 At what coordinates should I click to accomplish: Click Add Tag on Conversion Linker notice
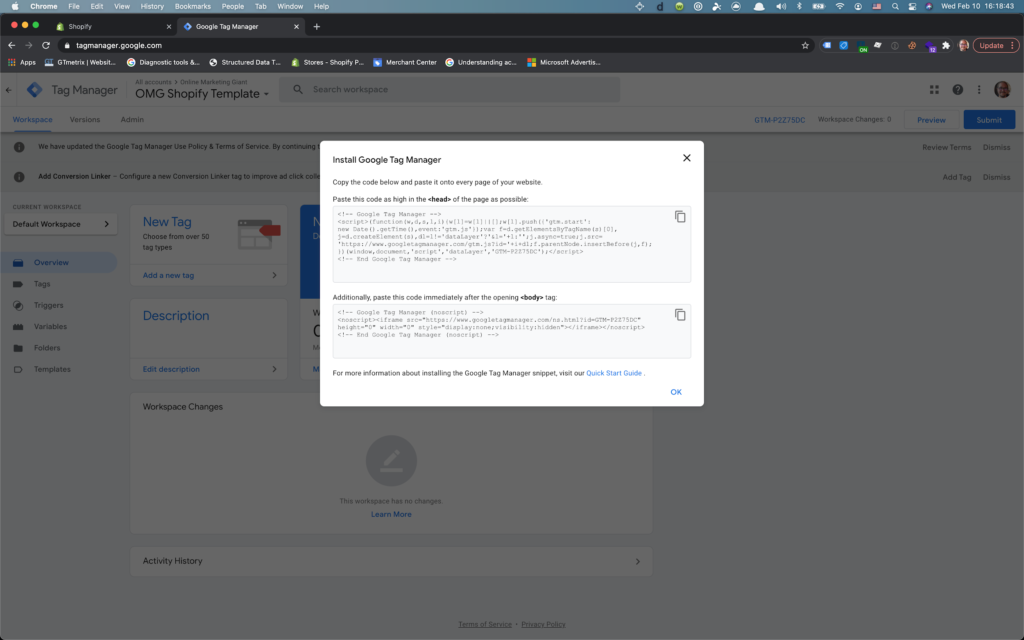[x=957, y=177]
